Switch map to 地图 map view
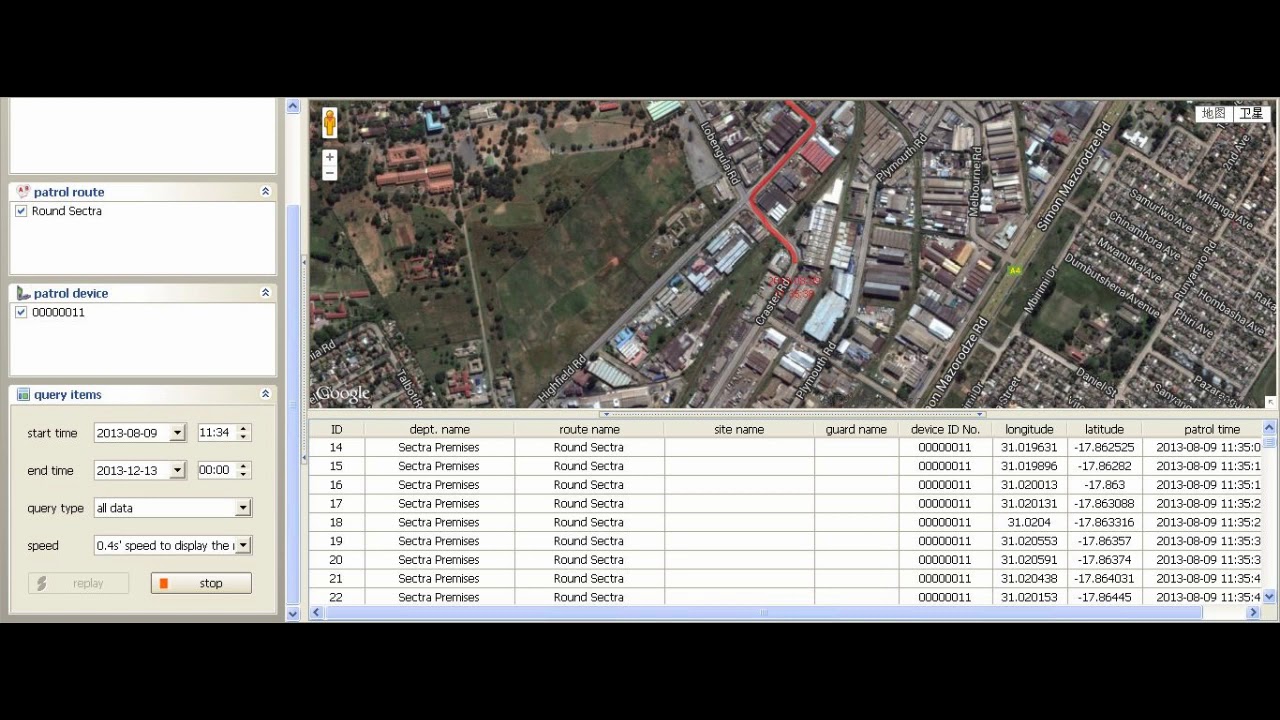Viewport: 1280px width, 720px height. [1213, 113]
